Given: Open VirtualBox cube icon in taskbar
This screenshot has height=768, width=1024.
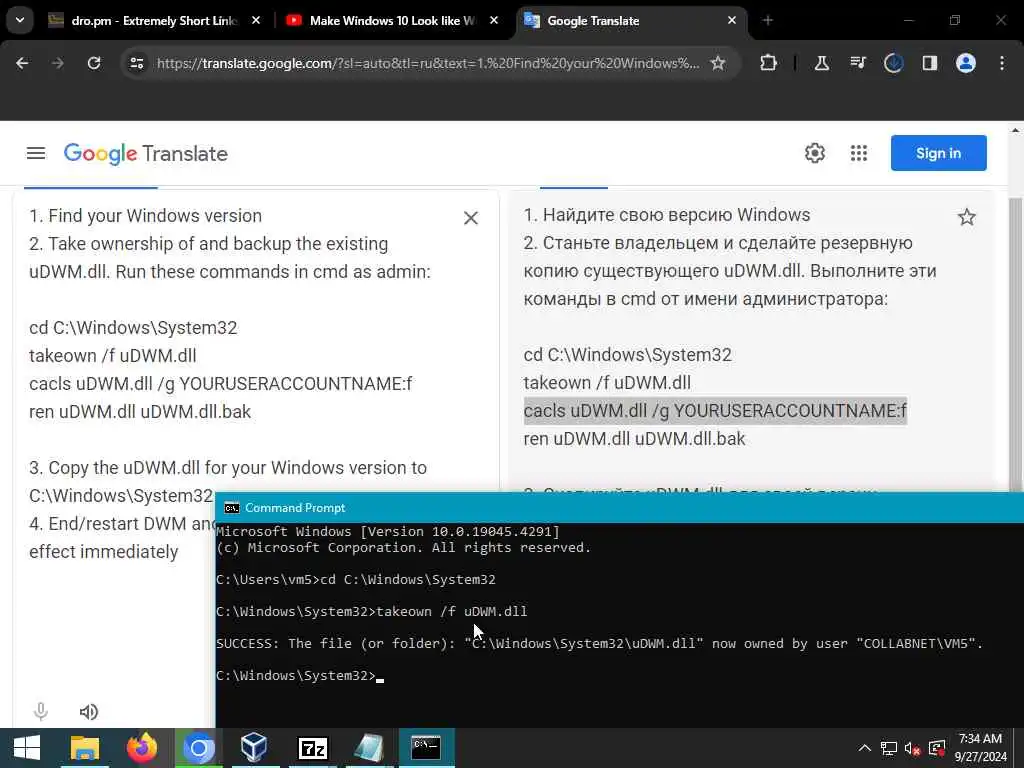Looking at the screenshot, I should click(253, 748).
